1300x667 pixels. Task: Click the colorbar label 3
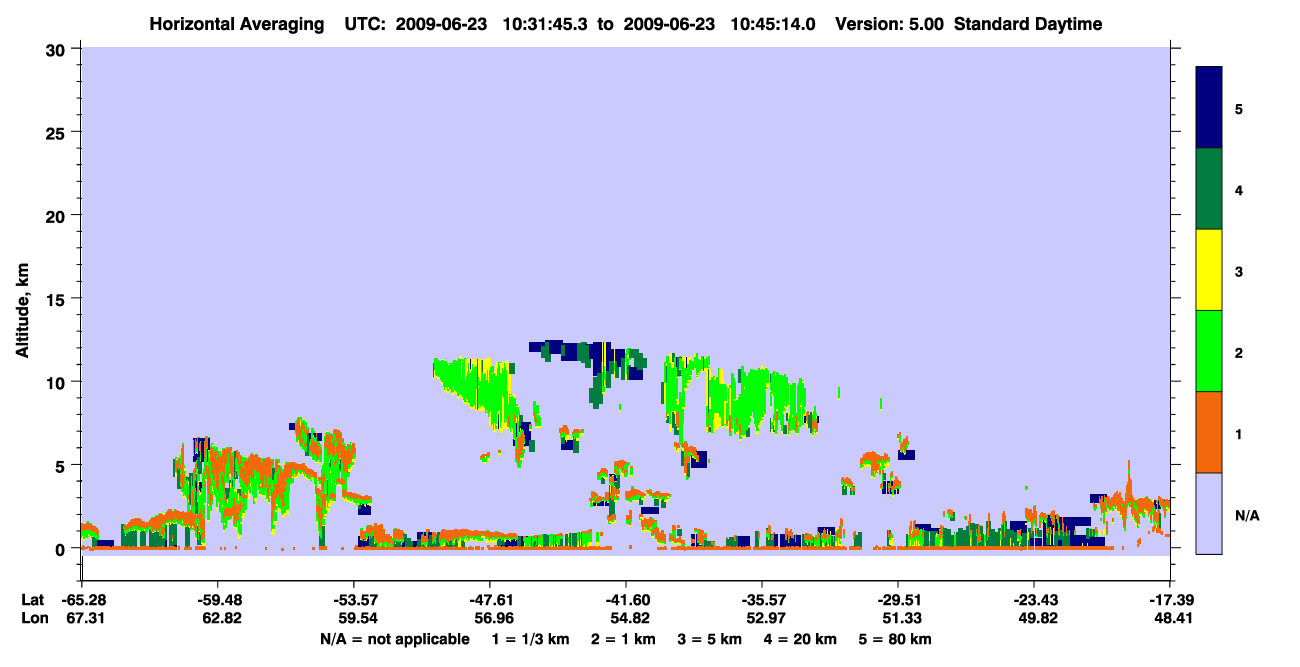coord(1239,271)
